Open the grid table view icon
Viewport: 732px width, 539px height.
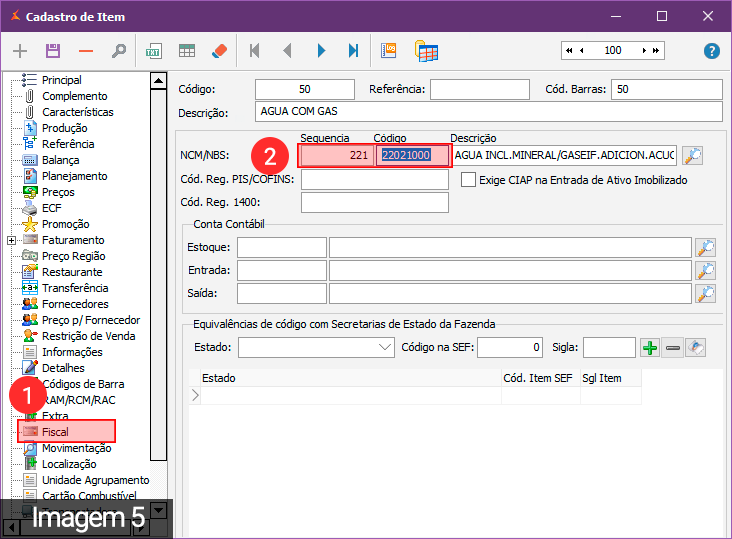point(187,51)
